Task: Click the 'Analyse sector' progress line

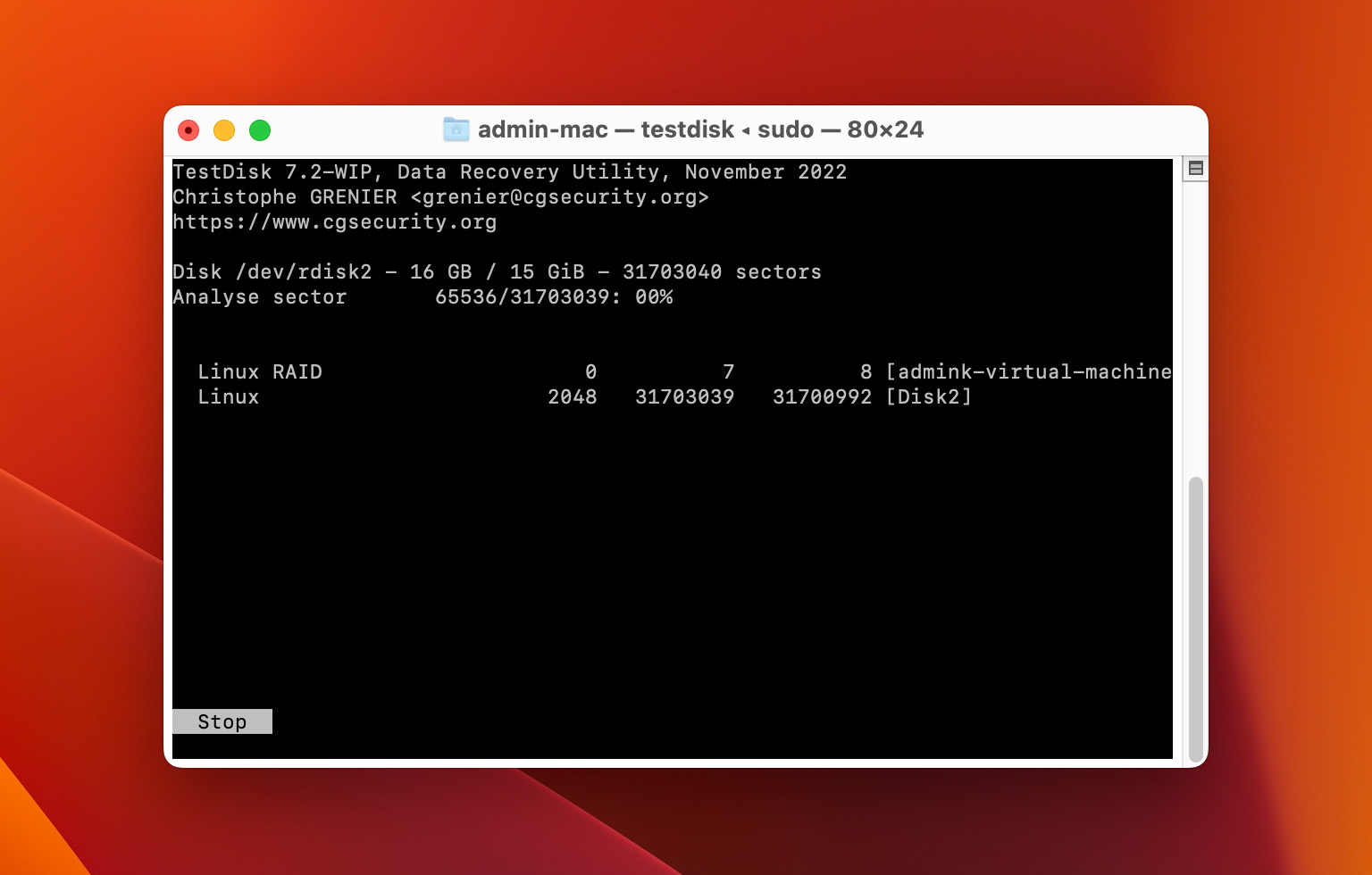Action: (422, 296)
